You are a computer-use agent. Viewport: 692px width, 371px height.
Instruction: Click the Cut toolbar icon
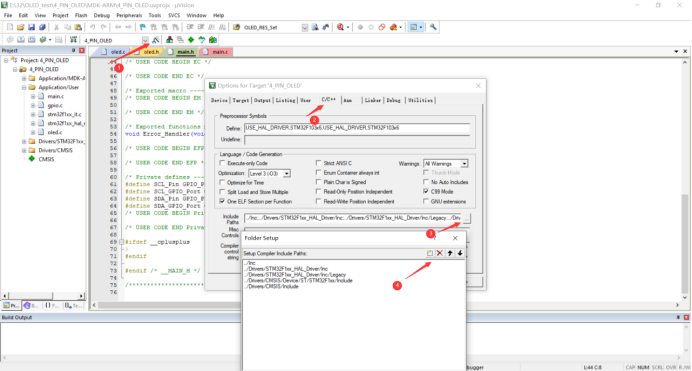click(x=56, y=27)
